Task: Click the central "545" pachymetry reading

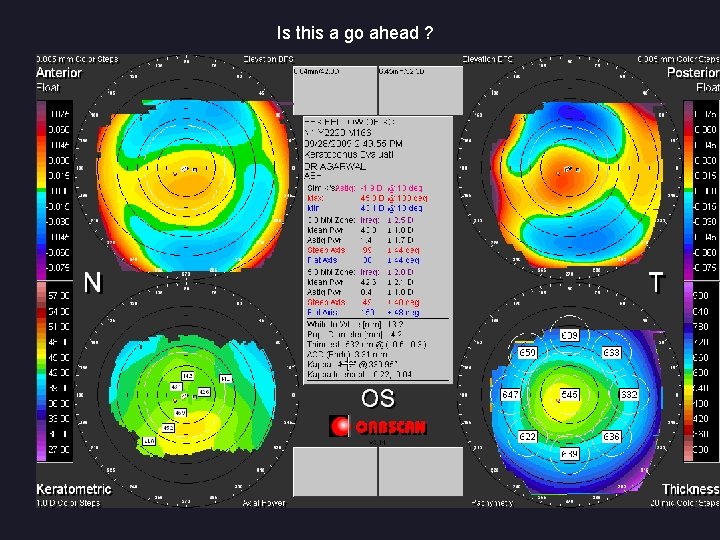Action: [569, 394]
